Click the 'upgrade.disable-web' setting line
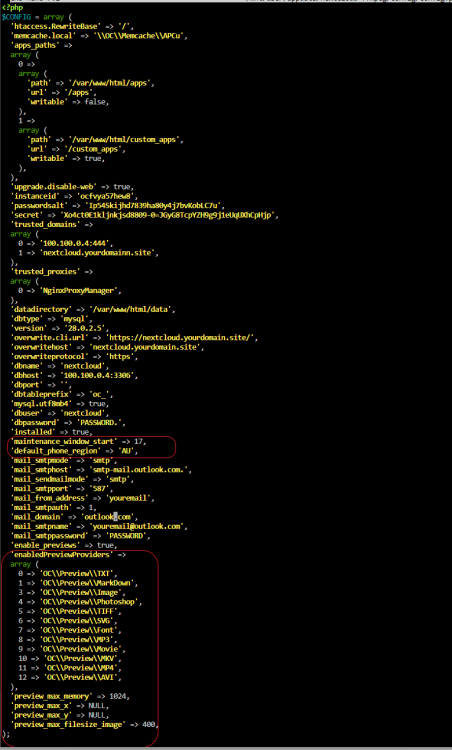 tap(72, 187)
